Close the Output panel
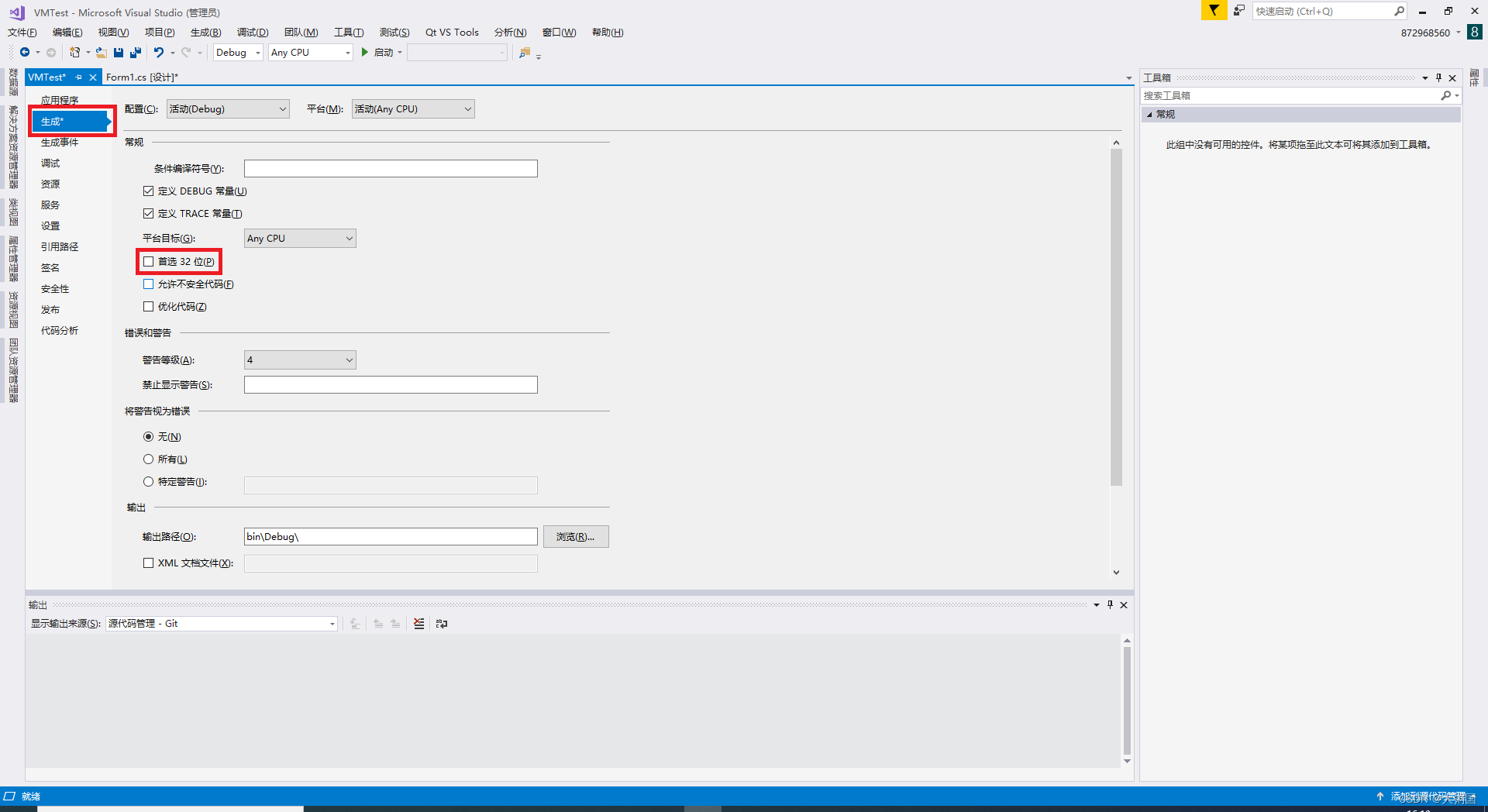Viewport: 1488px width, 812px height. coord(1124,604)
